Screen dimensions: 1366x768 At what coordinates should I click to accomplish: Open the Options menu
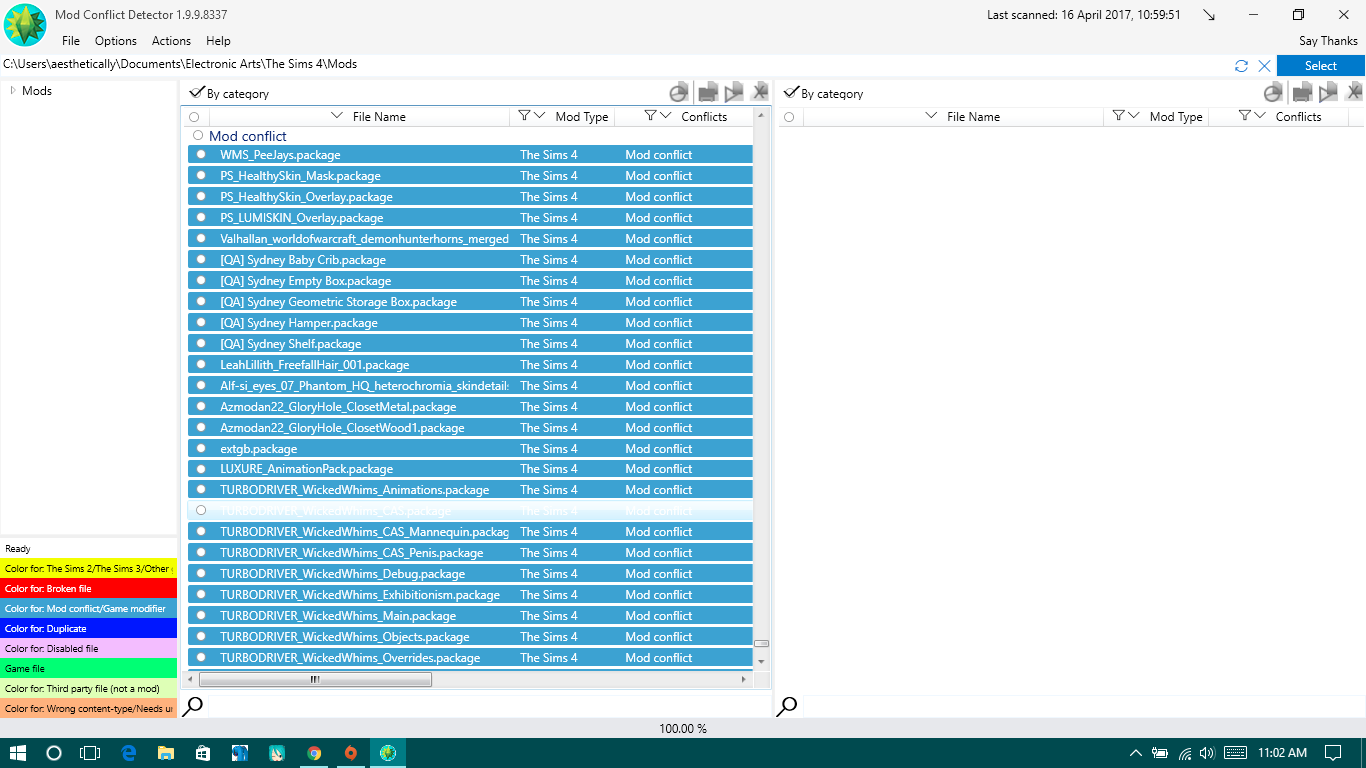[116, 41]
